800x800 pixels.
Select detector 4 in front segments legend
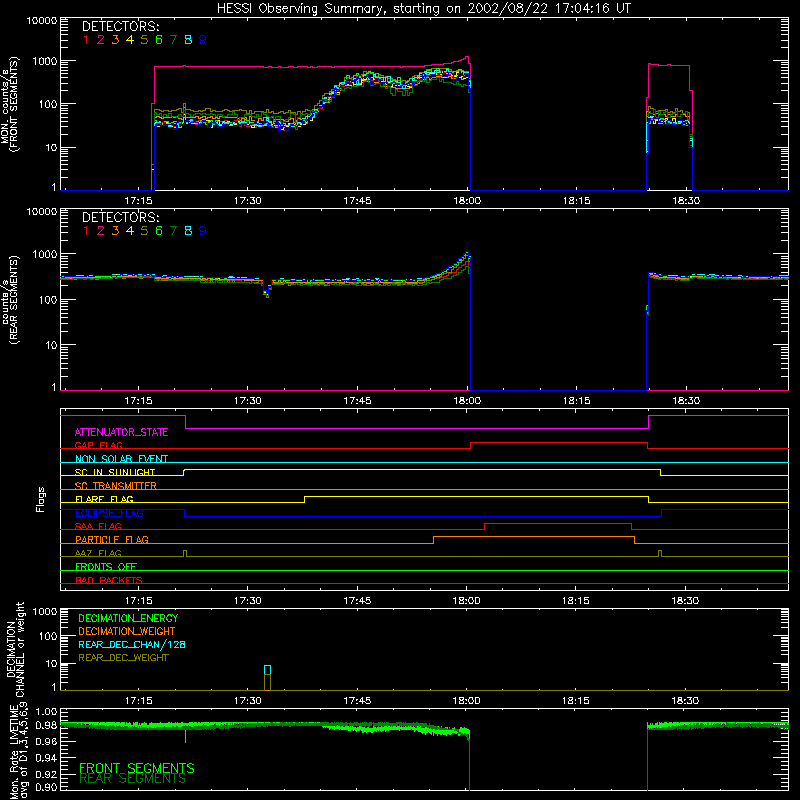click(x=130, y=40)
